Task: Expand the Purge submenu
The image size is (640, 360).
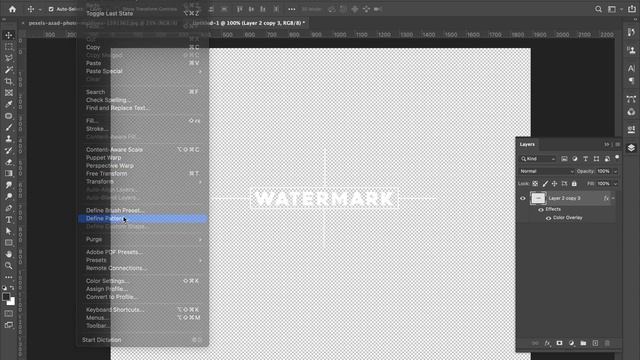Action: tap(142, 240)
